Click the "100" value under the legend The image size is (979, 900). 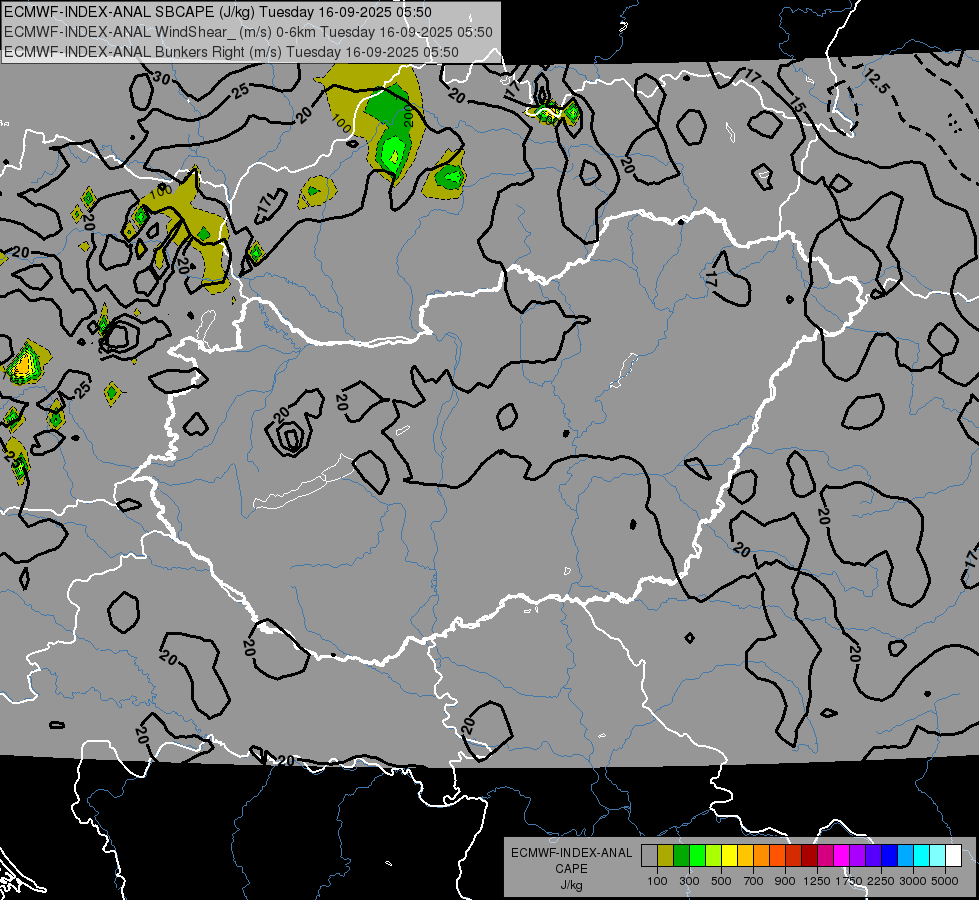click(x=657, y=881)
